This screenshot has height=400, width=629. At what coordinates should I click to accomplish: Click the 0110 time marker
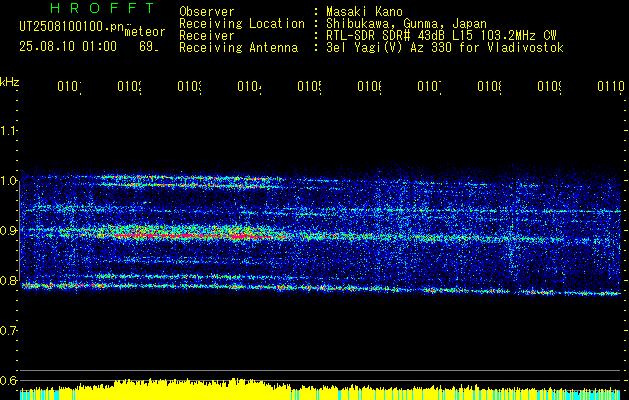point(611,87)
